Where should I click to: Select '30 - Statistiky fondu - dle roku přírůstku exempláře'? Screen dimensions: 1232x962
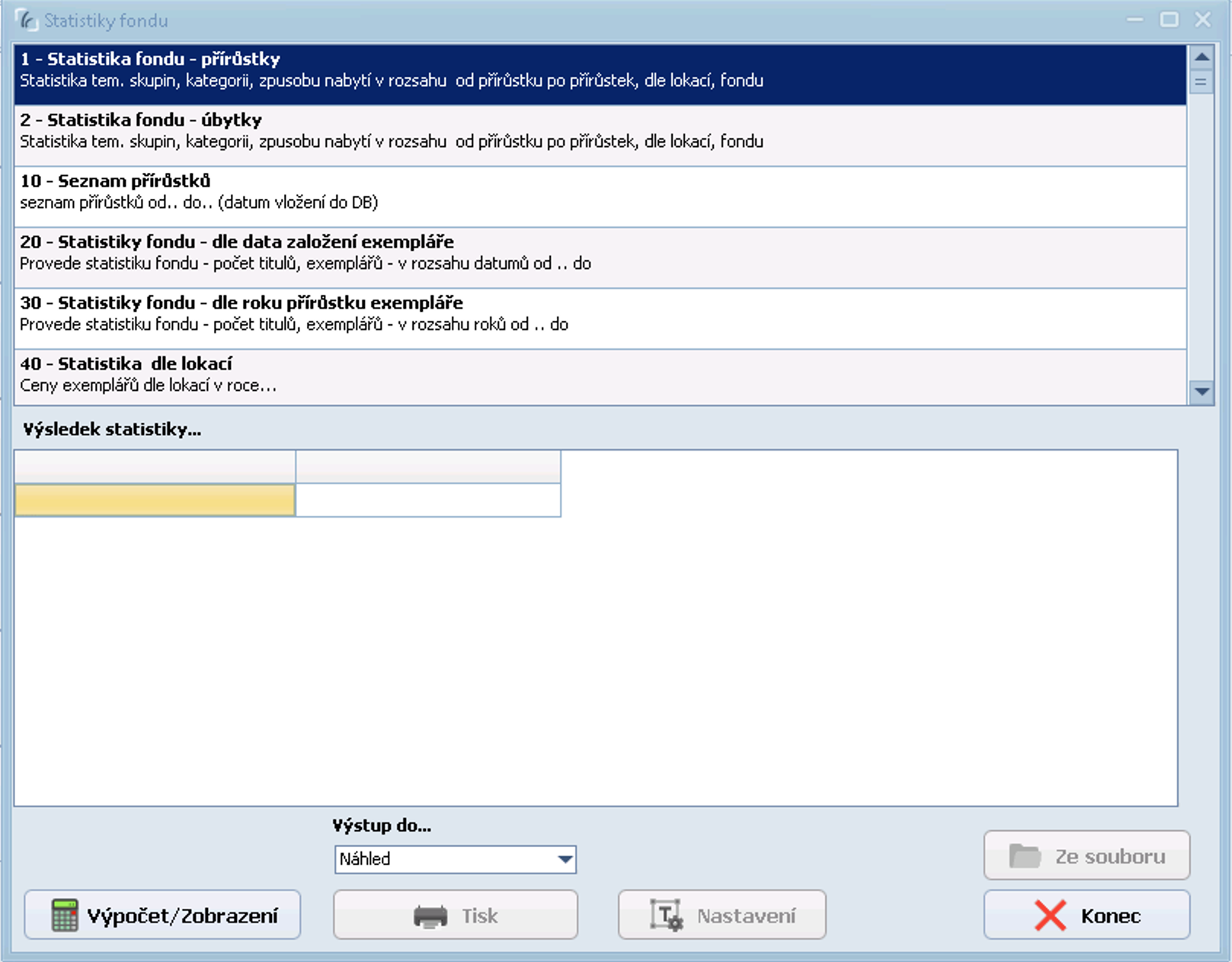click(x=600, y=319)
